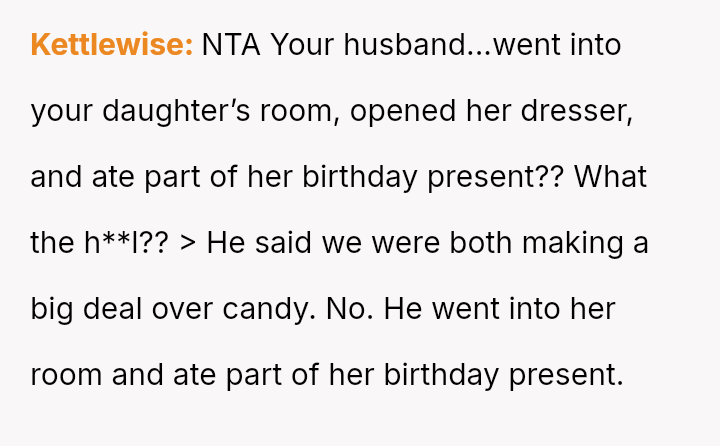Click the ">" quote marker
Screen dimensions: 720x446
[x=188, y=244]
